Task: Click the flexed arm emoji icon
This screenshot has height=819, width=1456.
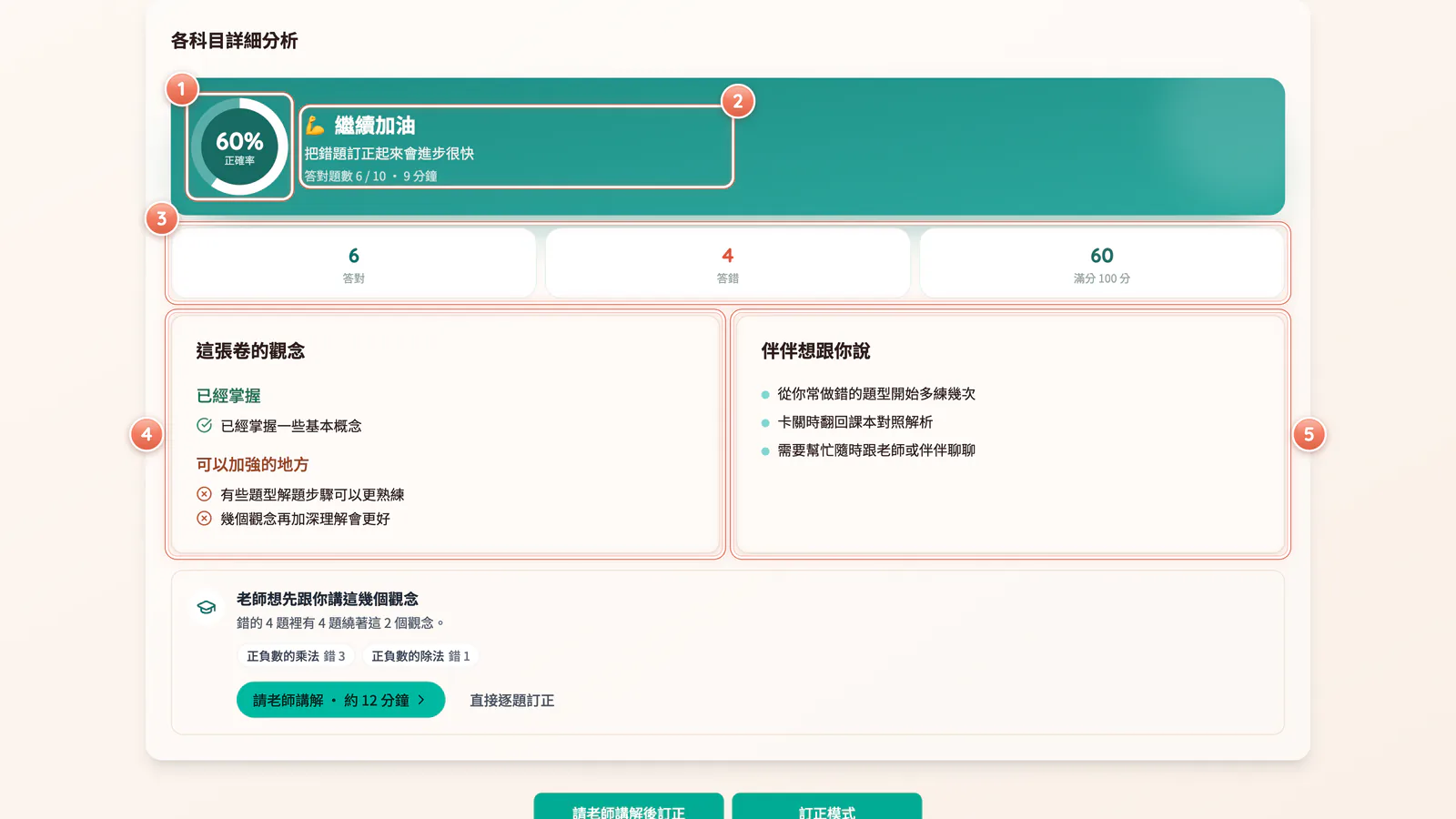Action: pyautogui.click(x=315, y=126)
